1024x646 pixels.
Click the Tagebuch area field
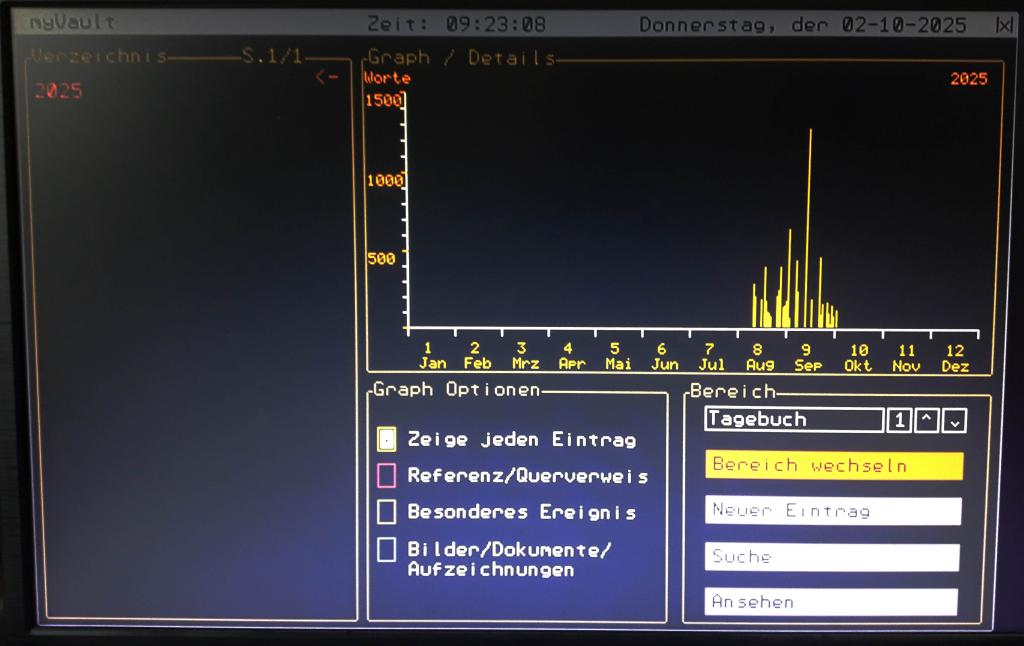pyautogui.click(x=793, y=420)
